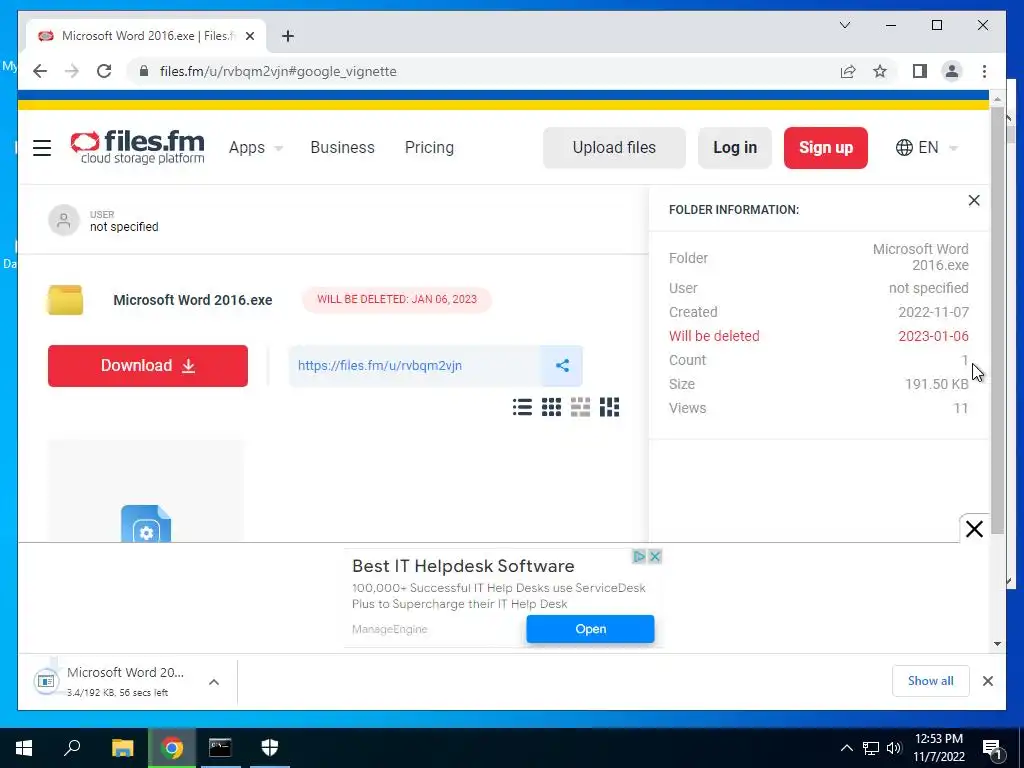1024x768 pixels.
Task: Click the volume icon in tray
Action: point(894,748)
